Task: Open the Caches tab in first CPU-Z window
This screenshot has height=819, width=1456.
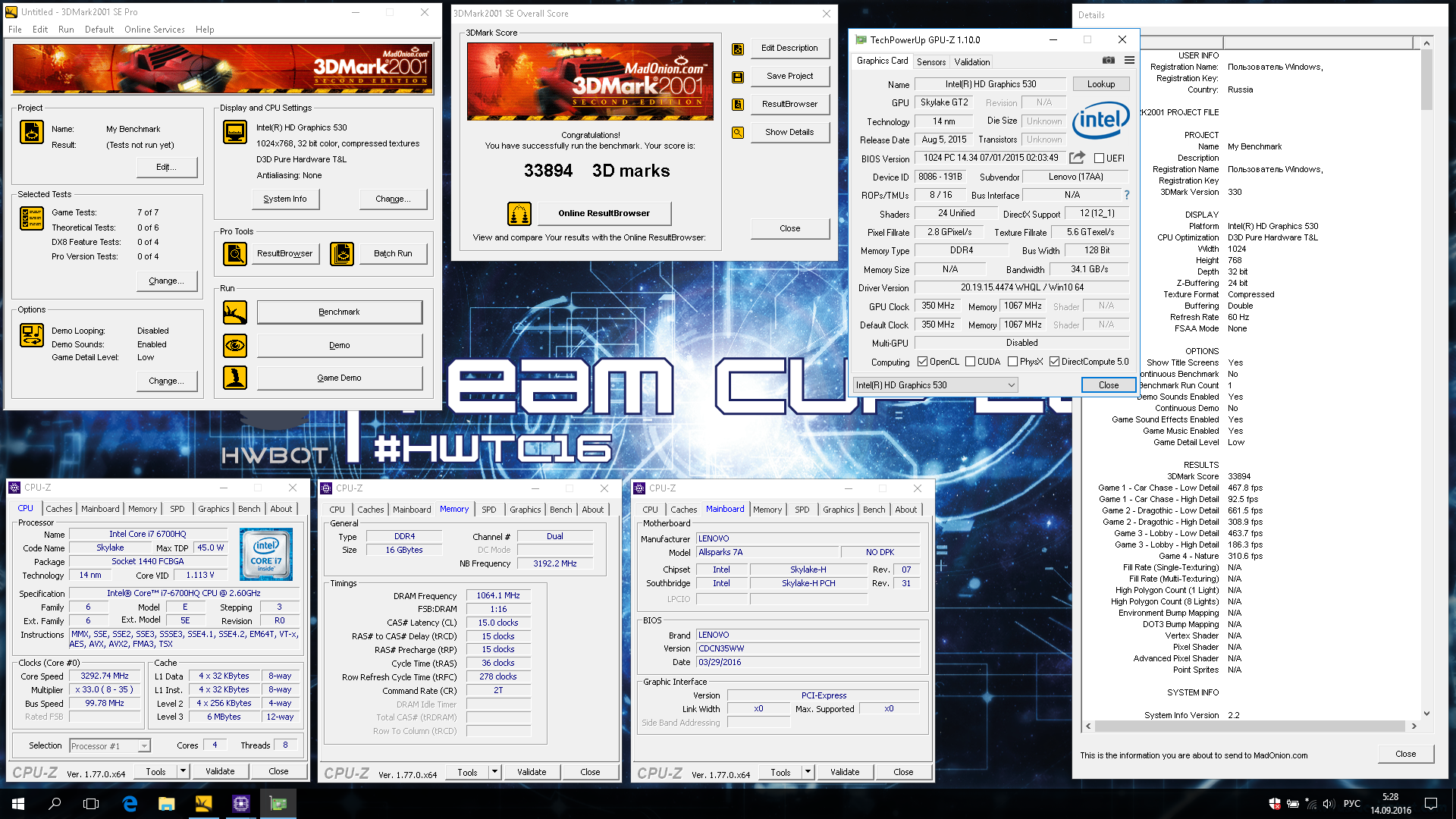Action: pyautogui.click(x=59, y=509)
